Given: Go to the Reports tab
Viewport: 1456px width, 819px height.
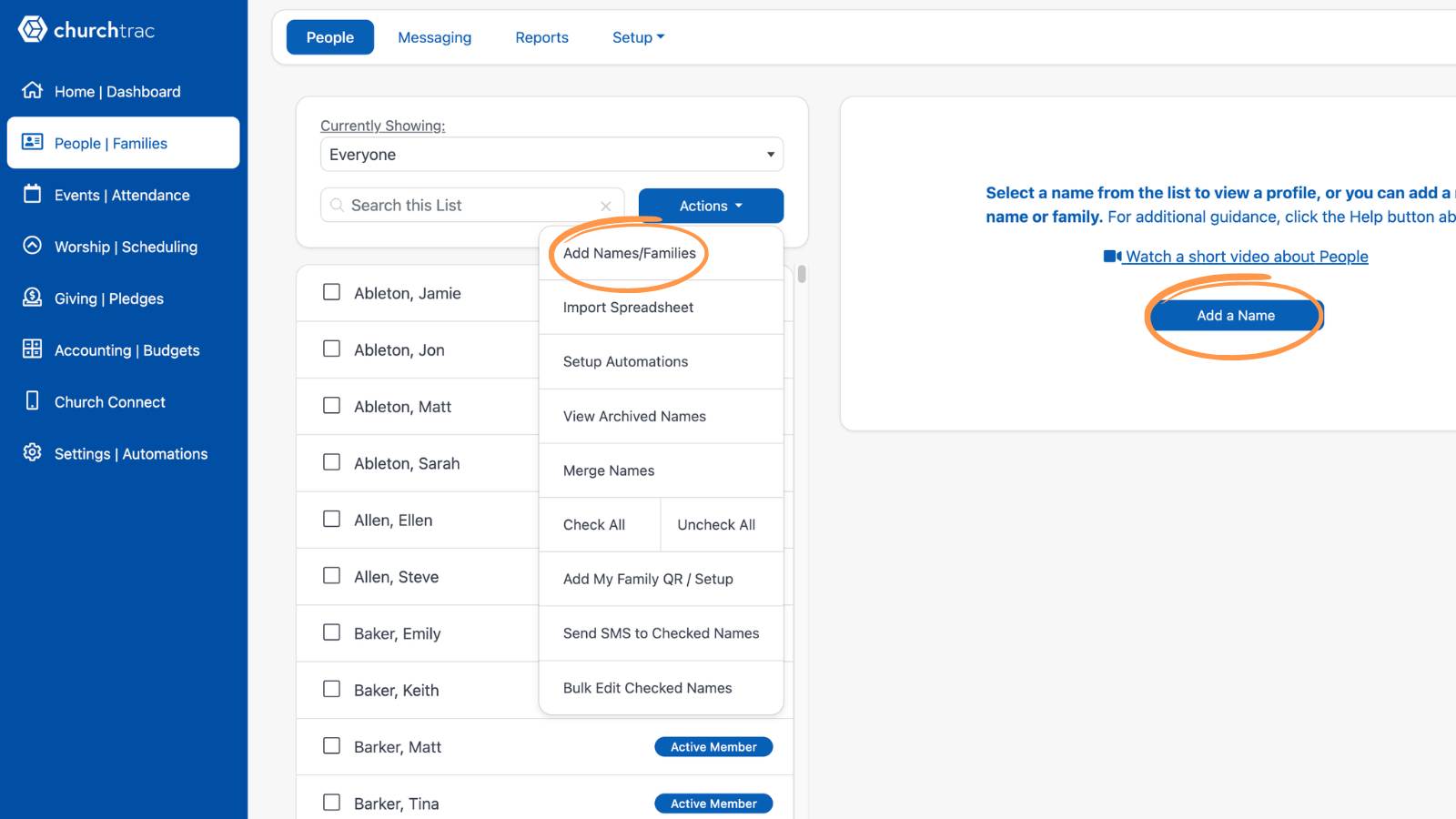Looking at the screenshot, I should point(541,37).
